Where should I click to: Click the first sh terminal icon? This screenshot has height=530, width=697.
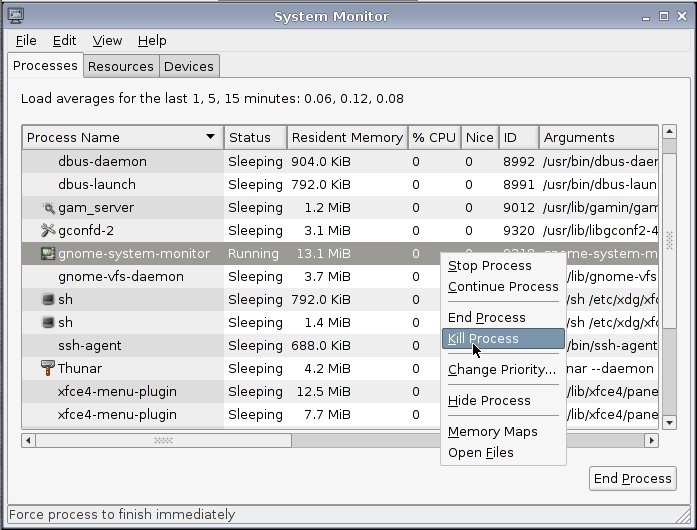pyautogui.click(x=48, y=299)
